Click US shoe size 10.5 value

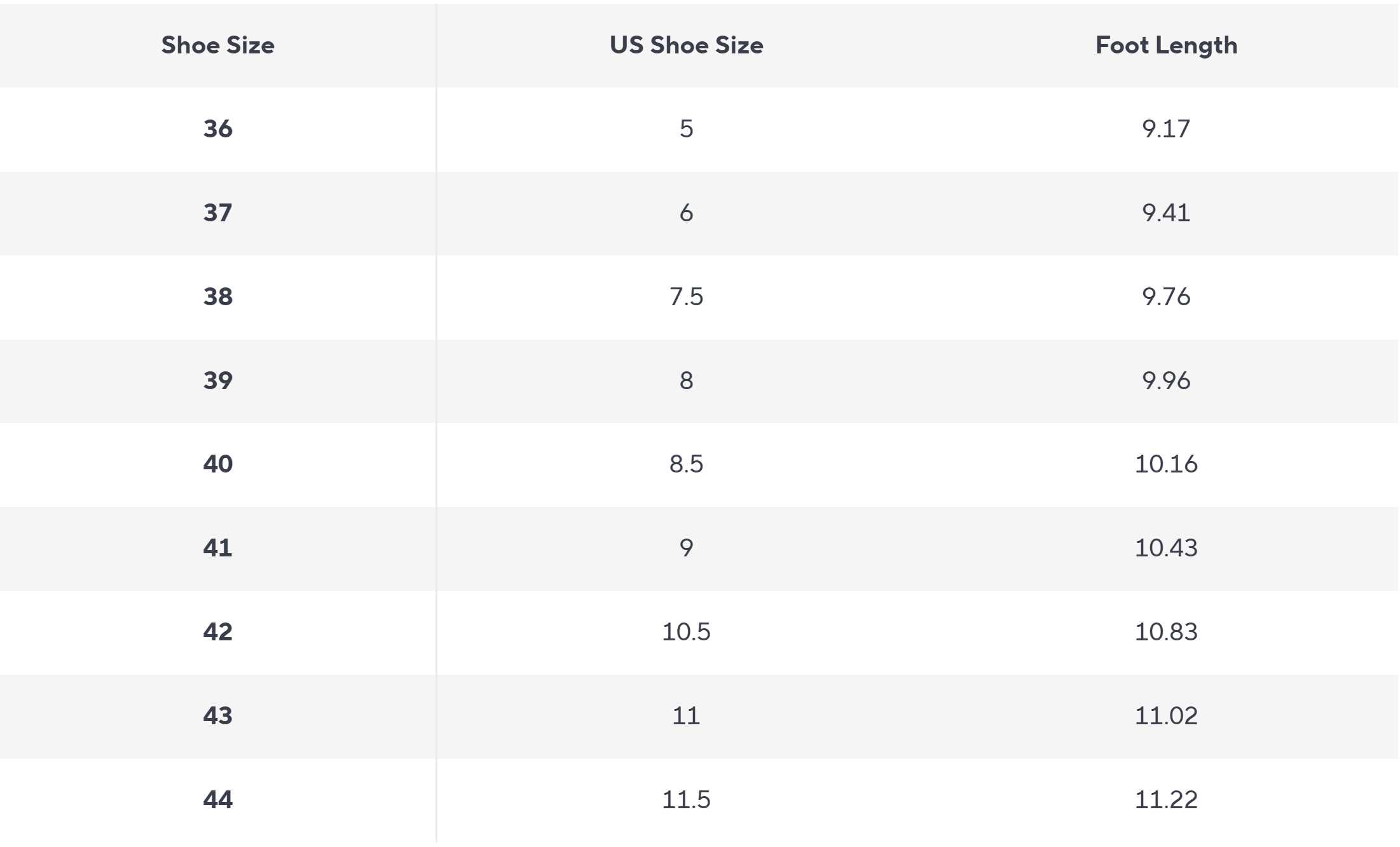687,631
